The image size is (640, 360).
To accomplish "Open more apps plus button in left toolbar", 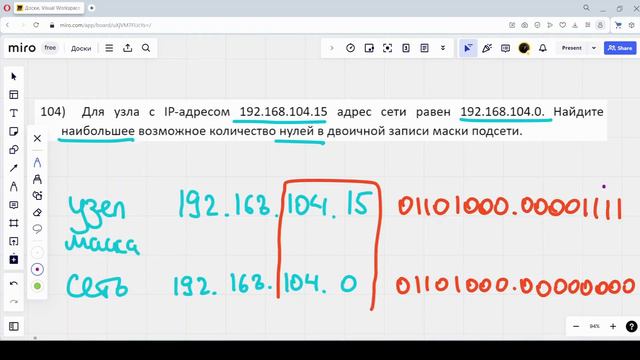I will [x=13, y=260].
